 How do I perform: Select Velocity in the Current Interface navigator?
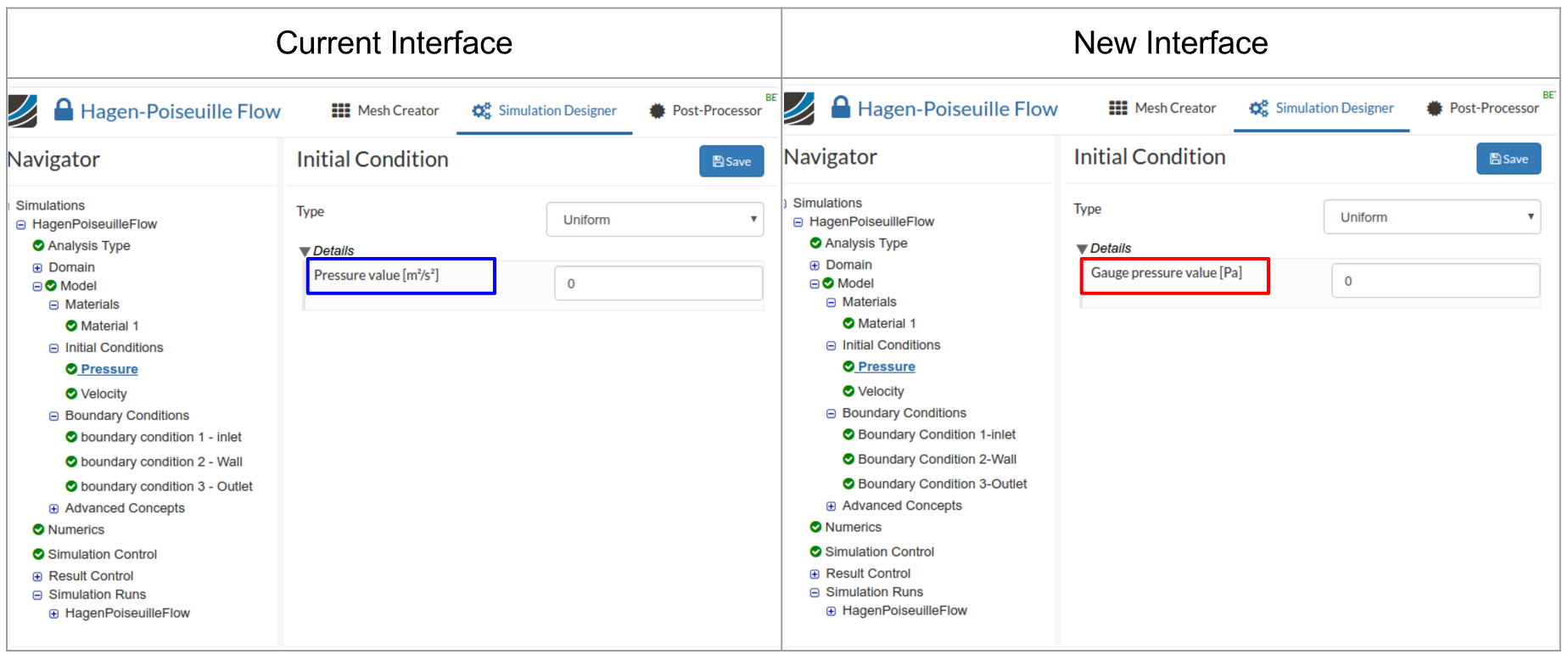104,394
